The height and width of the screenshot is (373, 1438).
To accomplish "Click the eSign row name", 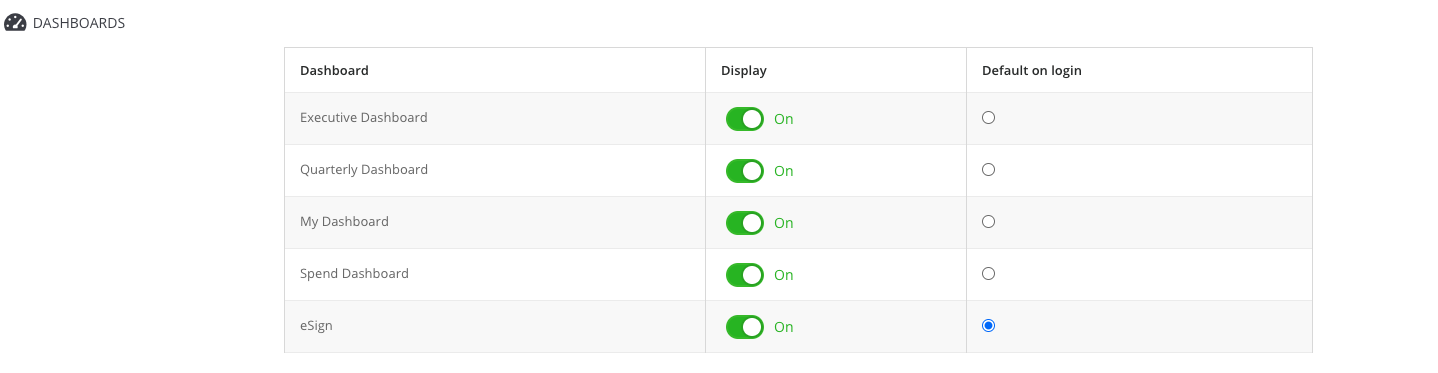I will pos(316,326).
